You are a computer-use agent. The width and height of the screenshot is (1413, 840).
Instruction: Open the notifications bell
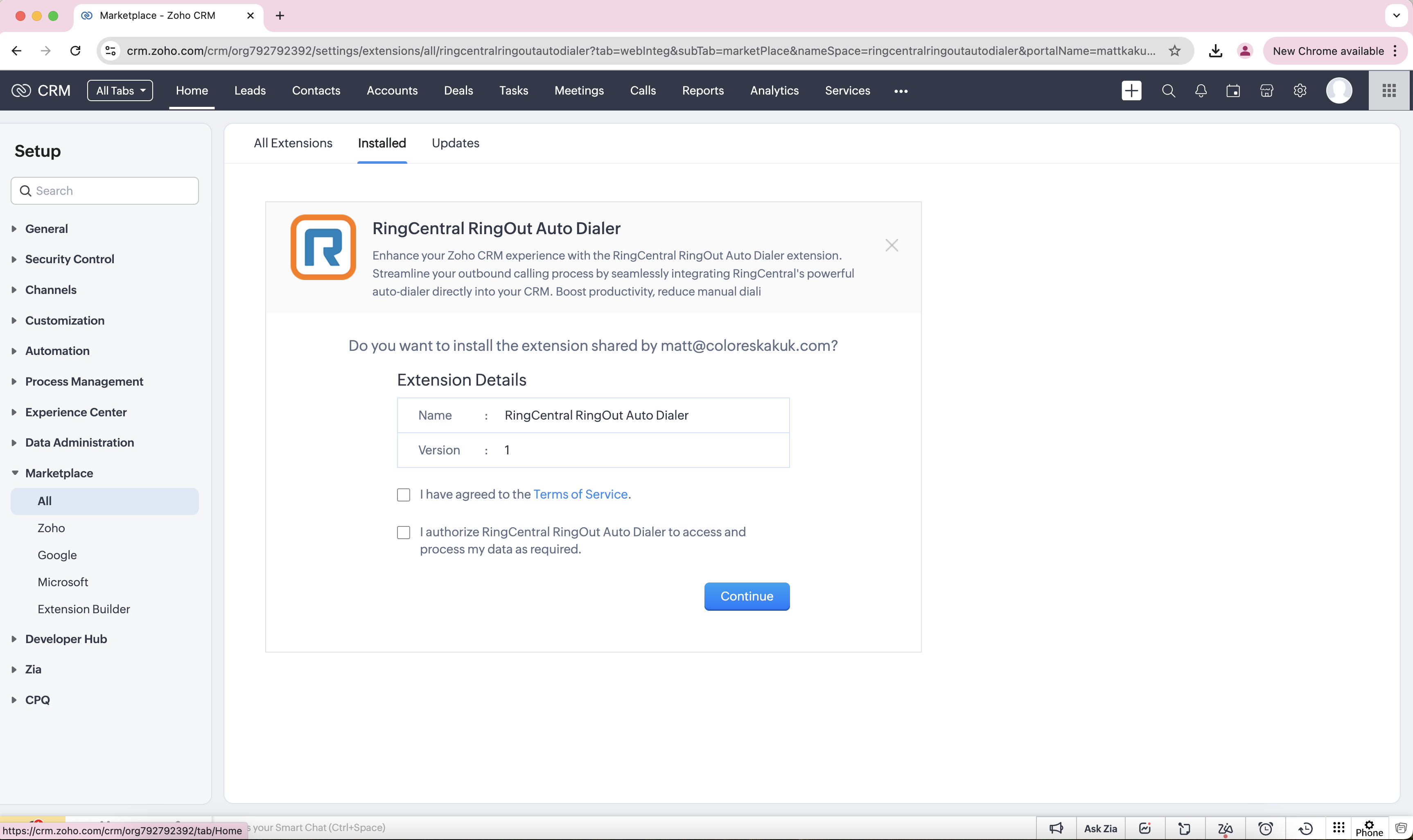click(1201, 90)
